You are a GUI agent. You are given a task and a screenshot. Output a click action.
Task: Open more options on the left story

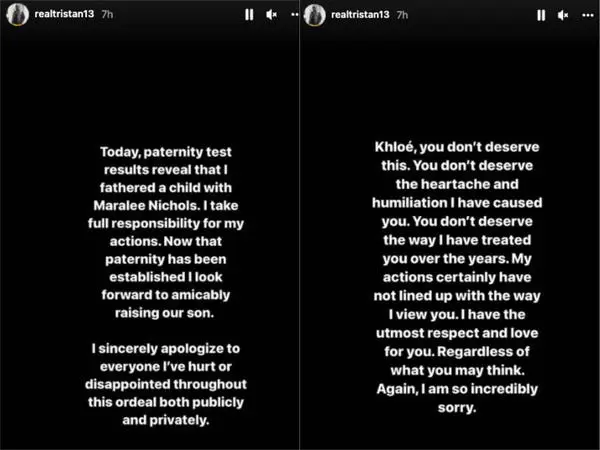[295, 15]
